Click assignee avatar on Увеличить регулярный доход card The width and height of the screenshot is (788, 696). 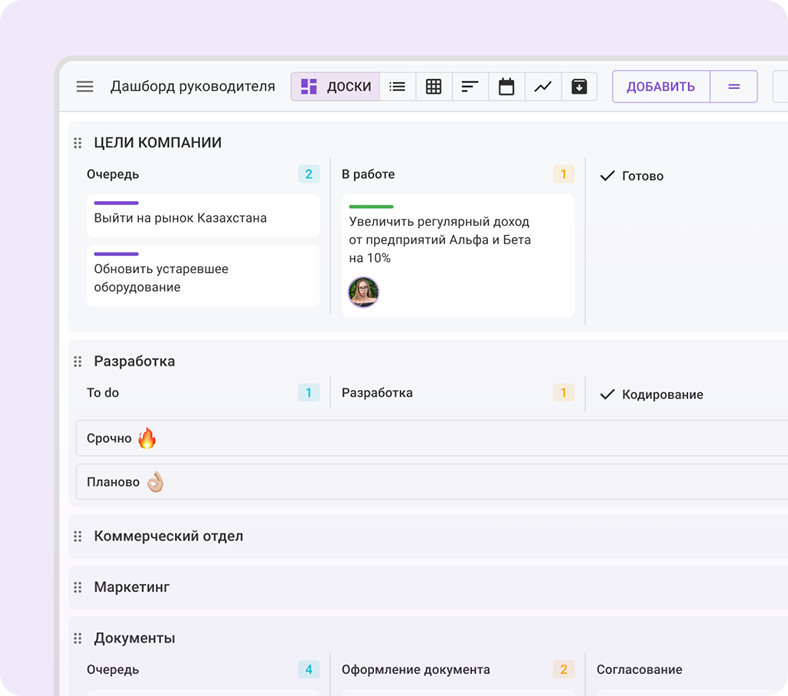[x=363, y=292]
